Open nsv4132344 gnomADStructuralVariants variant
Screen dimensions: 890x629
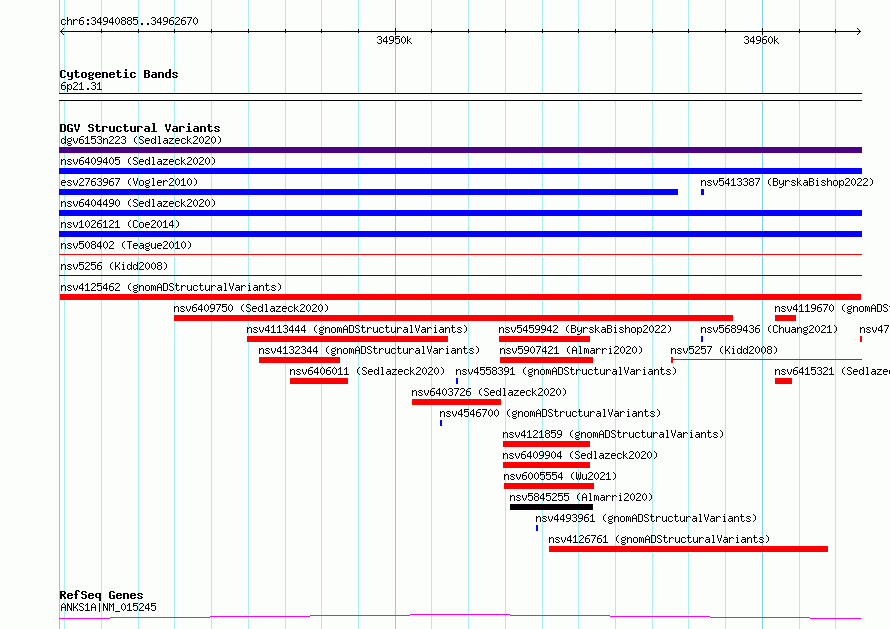pyautogui.click(x=369, y=350)
